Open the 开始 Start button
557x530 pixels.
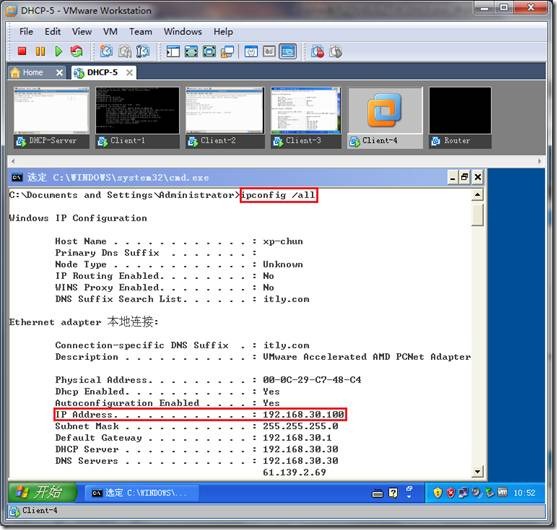pyautogui.click(x=42, y=492)
